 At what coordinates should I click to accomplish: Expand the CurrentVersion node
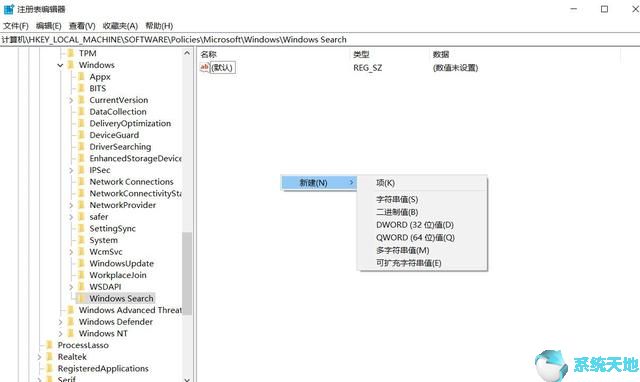point(71,100)
